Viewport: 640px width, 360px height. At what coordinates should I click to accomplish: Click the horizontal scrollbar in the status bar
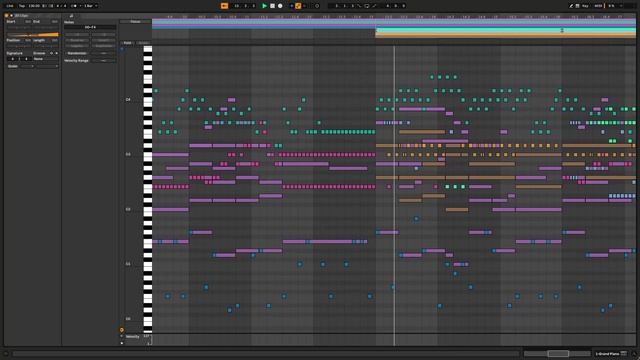pyautogui.click(x=265, y=354)
